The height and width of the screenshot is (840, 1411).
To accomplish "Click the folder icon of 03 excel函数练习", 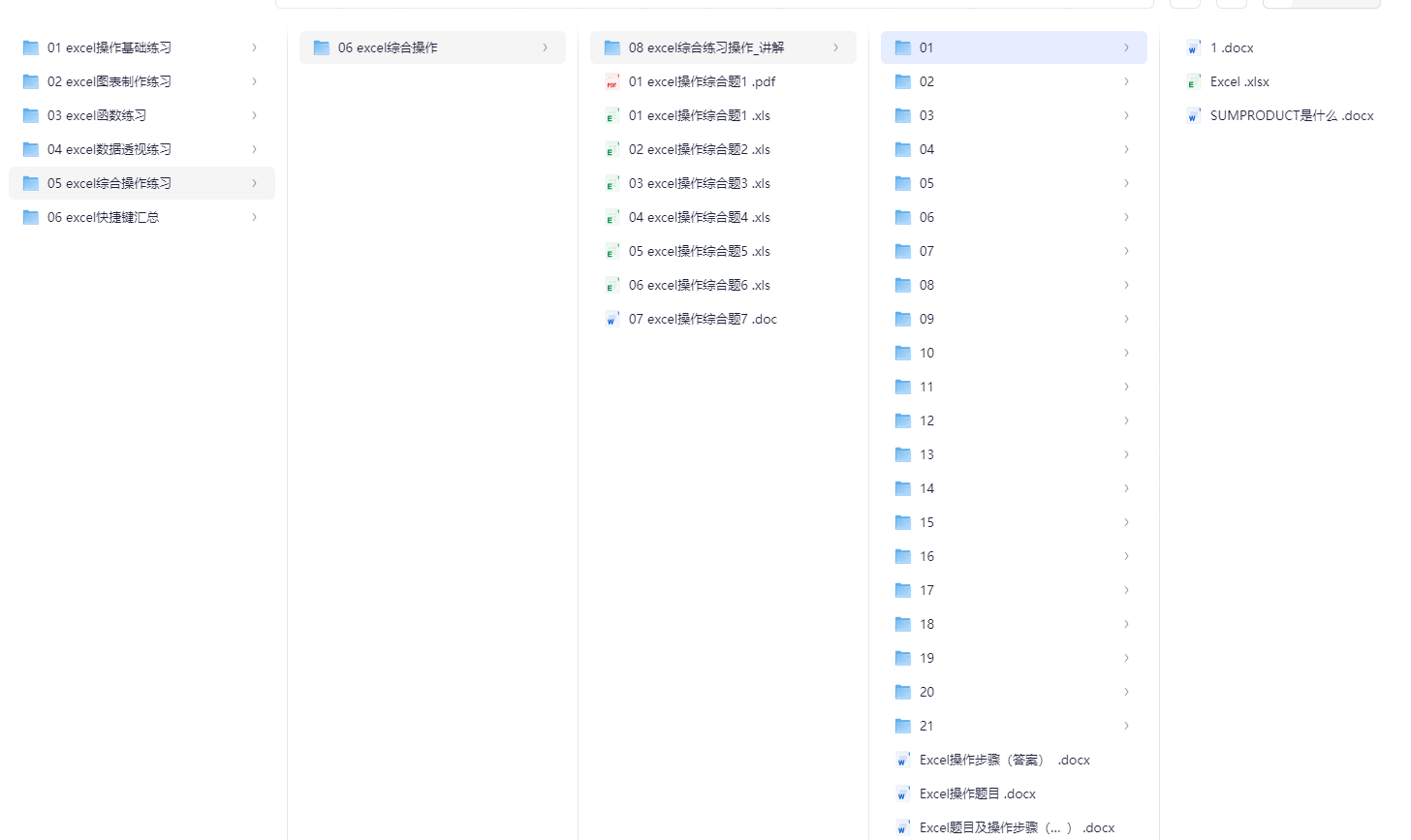I will click(x=31, y=116).
